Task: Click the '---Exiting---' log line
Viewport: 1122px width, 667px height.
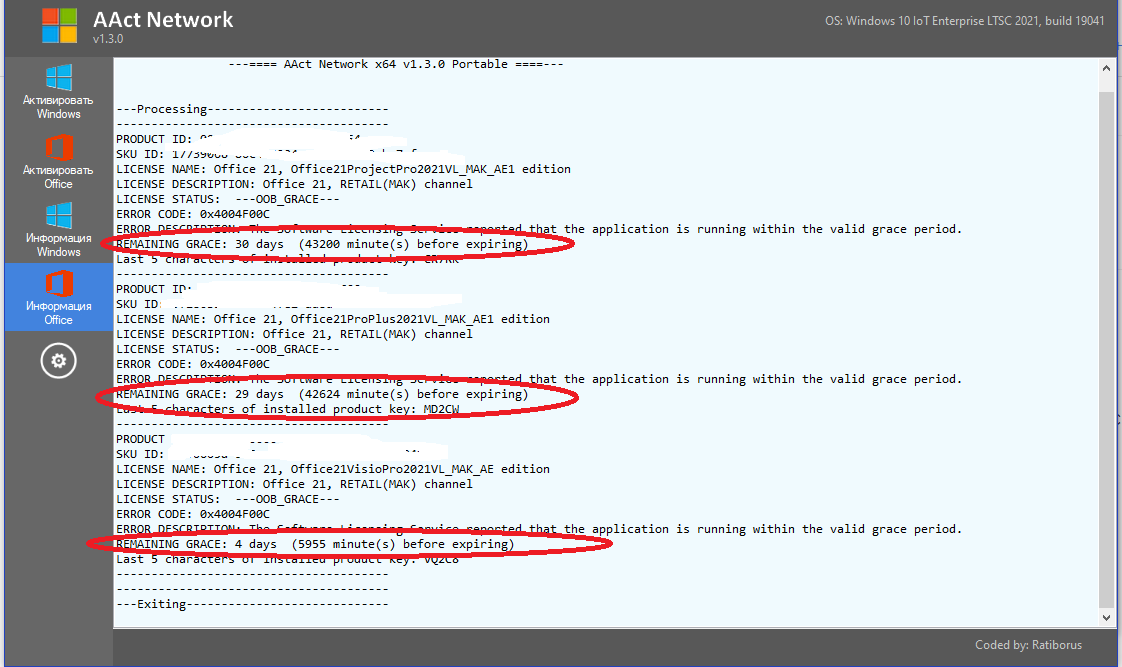Action: pos(253,604)
